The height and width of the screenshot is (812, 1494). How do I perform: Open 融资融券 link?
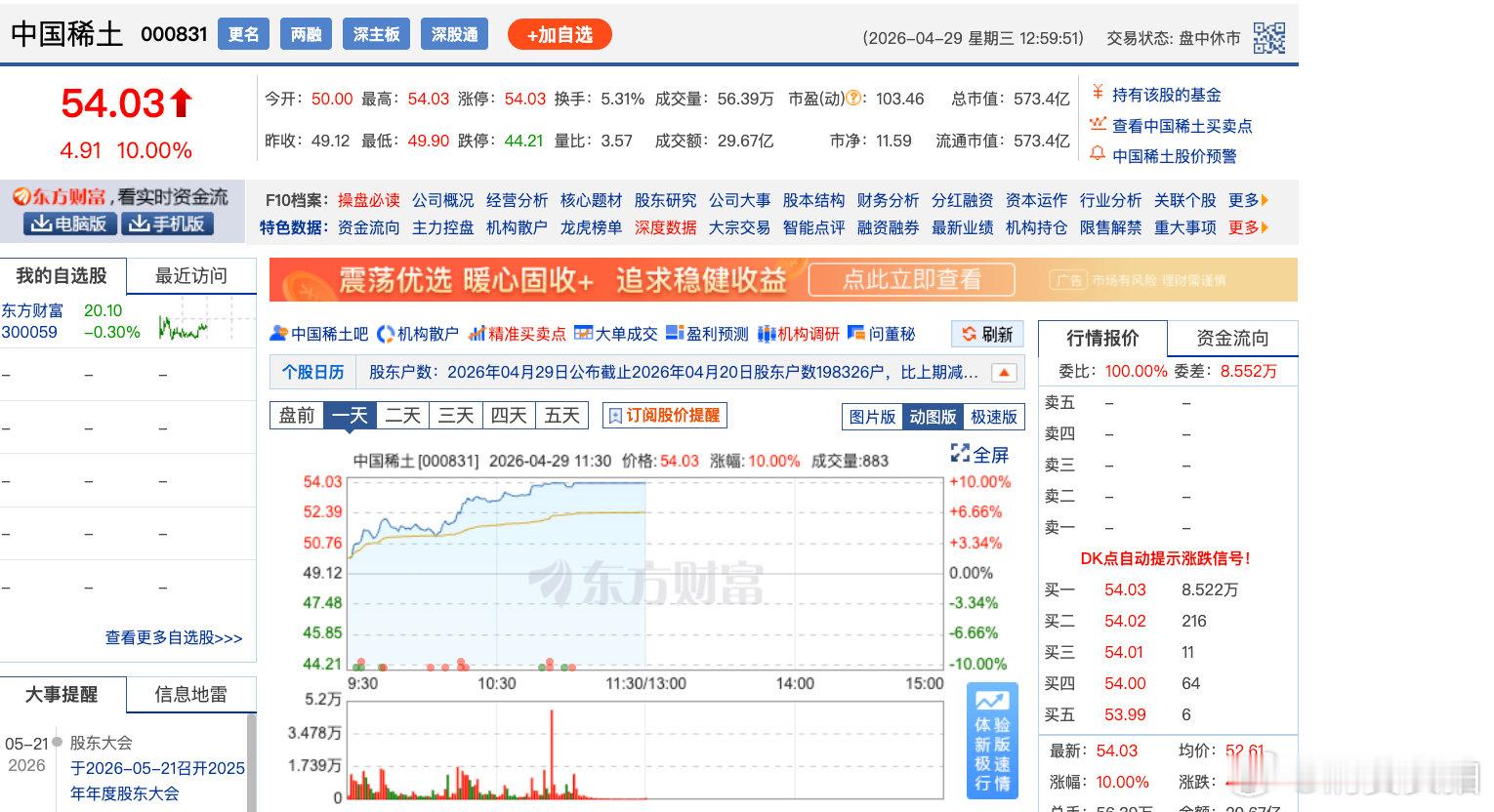point(888,227)
